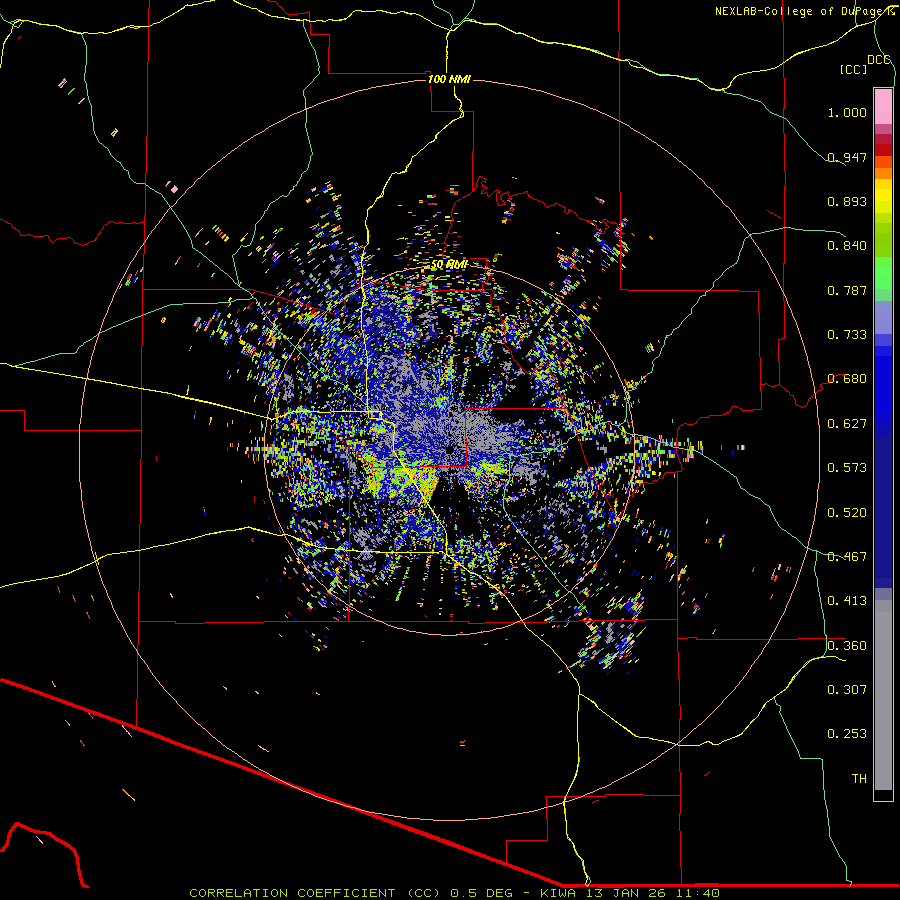Screen dimensions: 900x900
Task: Click the 1.000 scale value
Action: (847, 112)
